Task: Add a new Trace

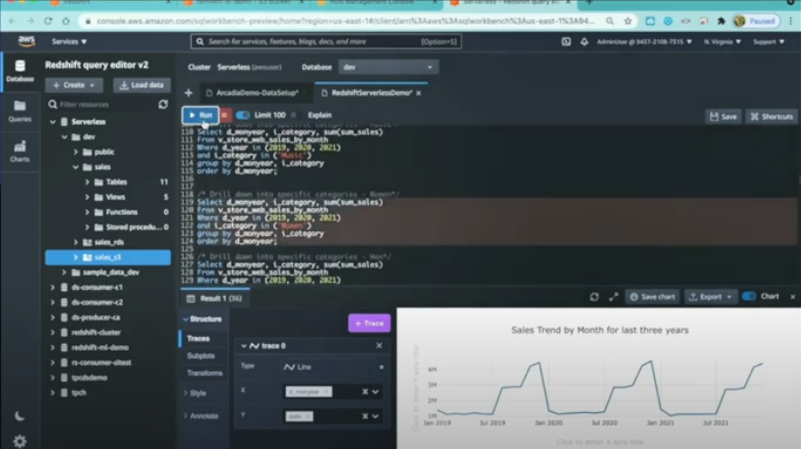Action: coord(369,323)
